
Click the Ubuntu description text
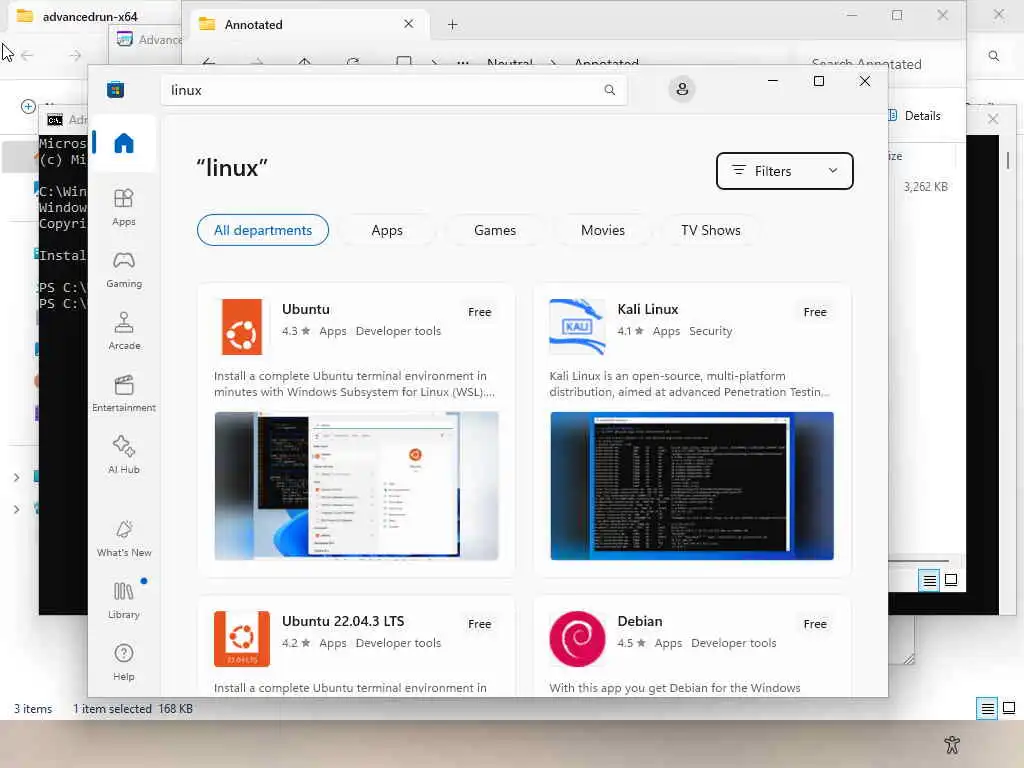(354, 384)
